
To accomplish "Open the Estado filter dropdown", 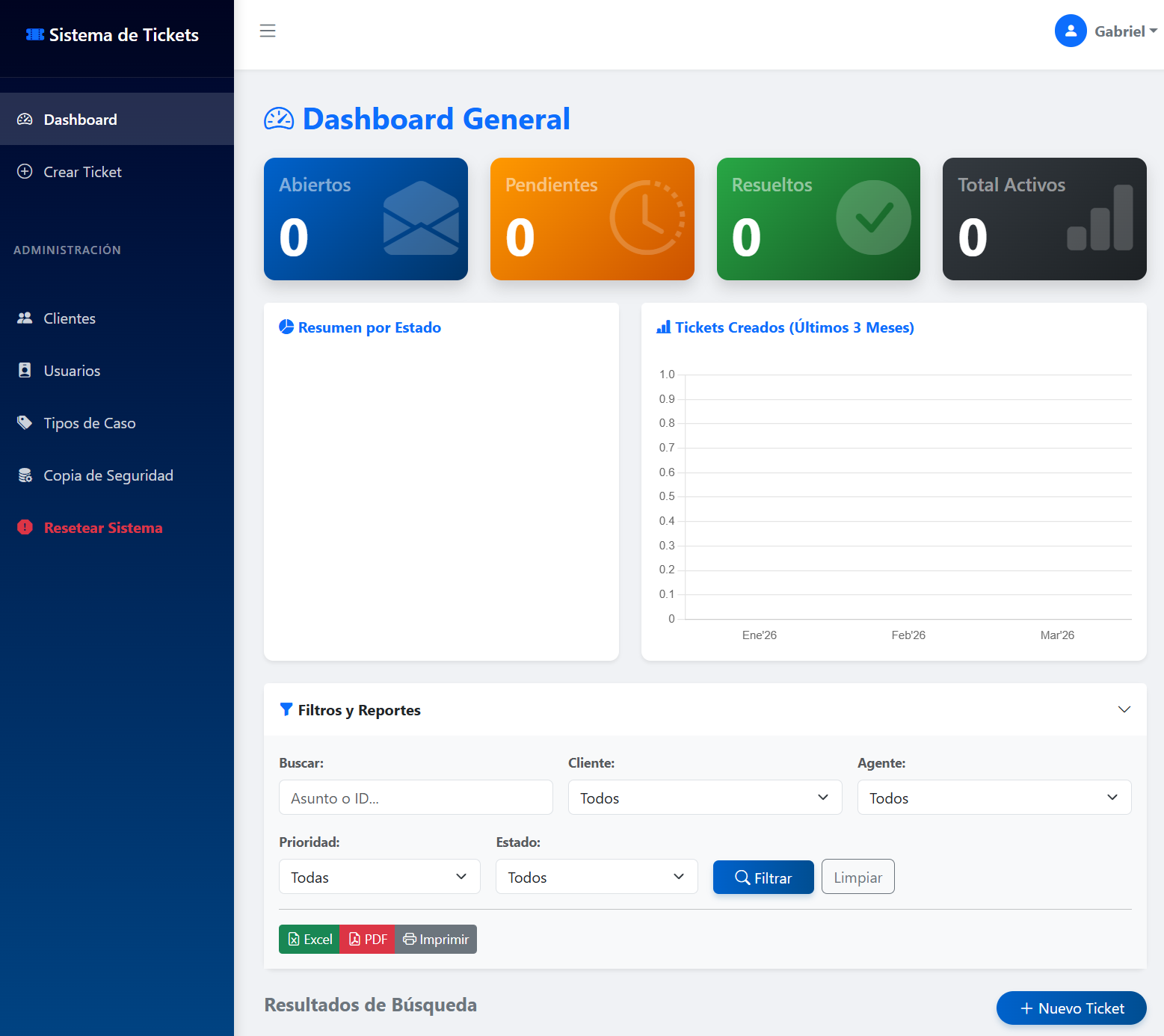I will pyautogui.click(x=596, y=877).
